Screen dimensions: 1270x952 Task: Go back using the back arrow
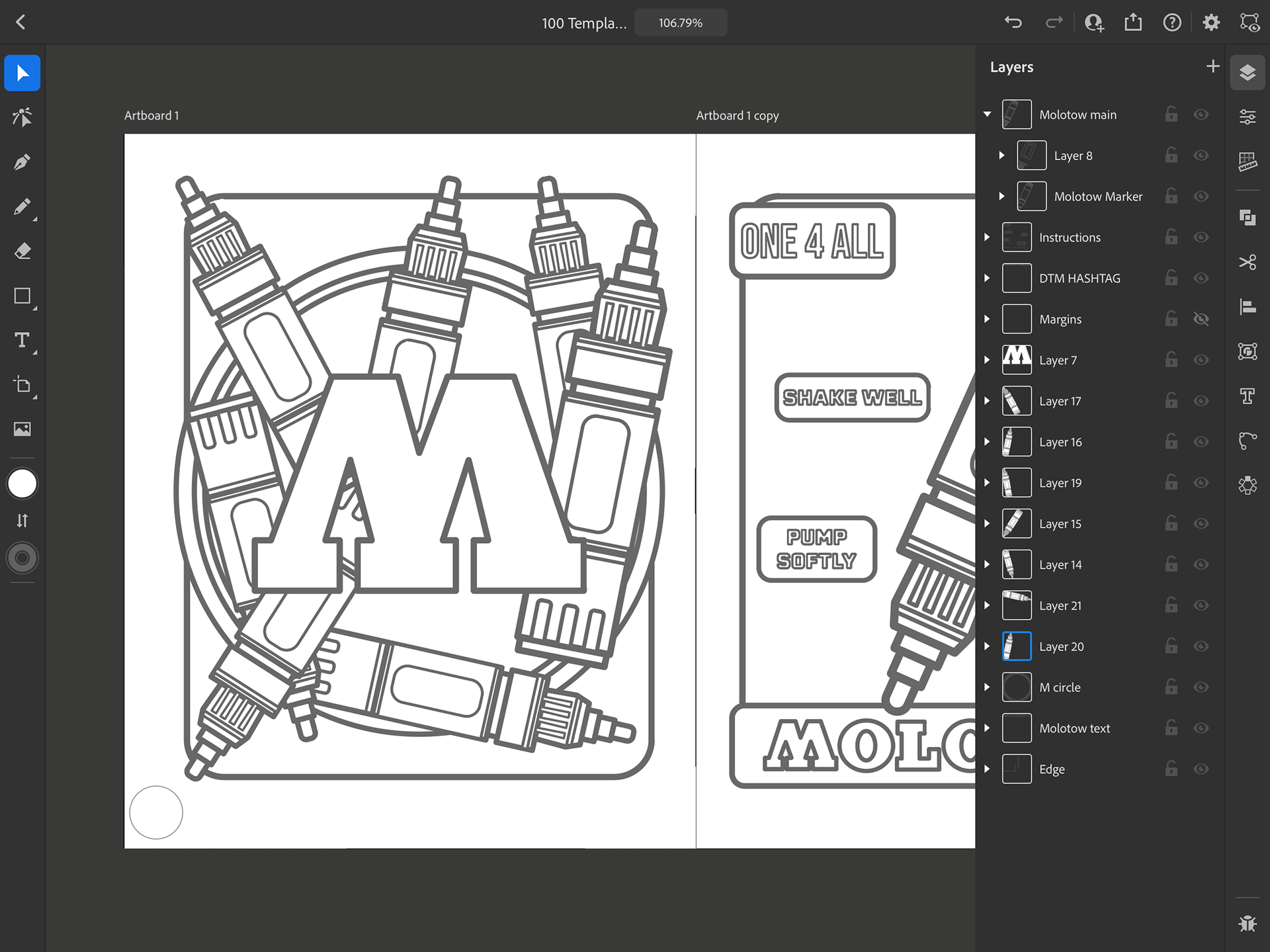[x=21, y=22]
